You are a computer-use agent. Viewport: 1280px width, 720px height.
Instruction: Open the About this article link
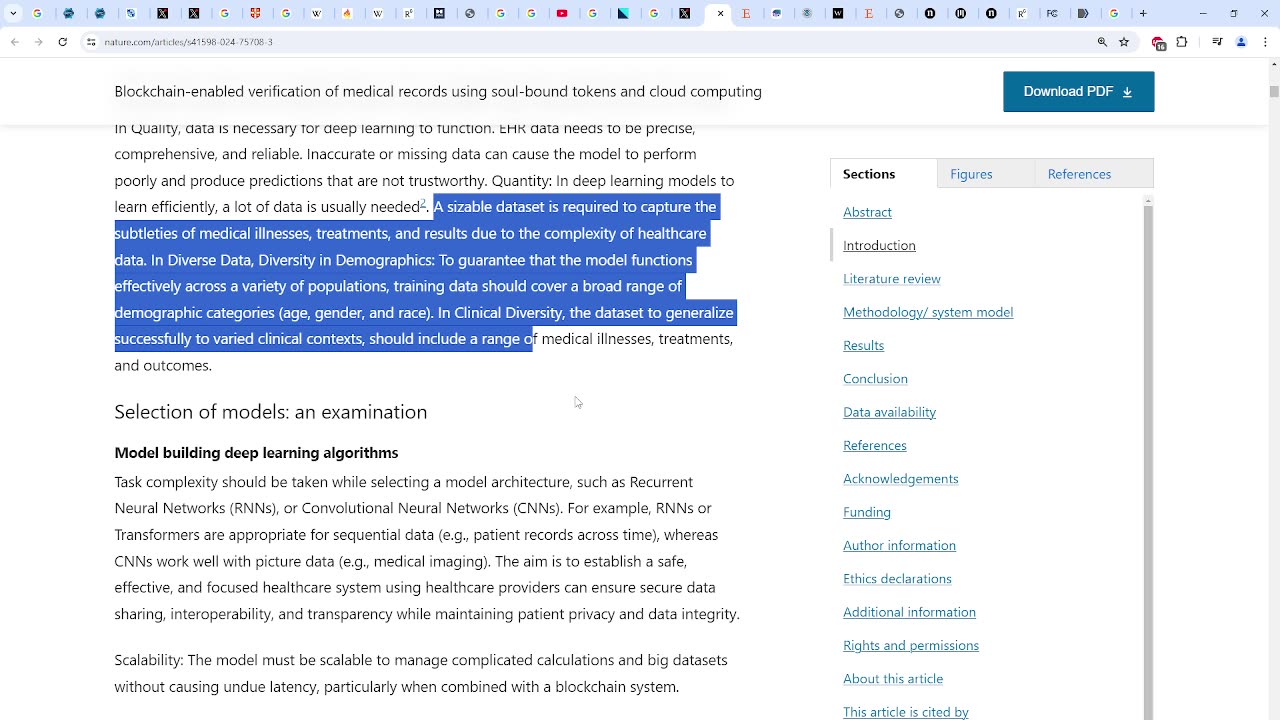pyautogui.click(x=893, y=679)
